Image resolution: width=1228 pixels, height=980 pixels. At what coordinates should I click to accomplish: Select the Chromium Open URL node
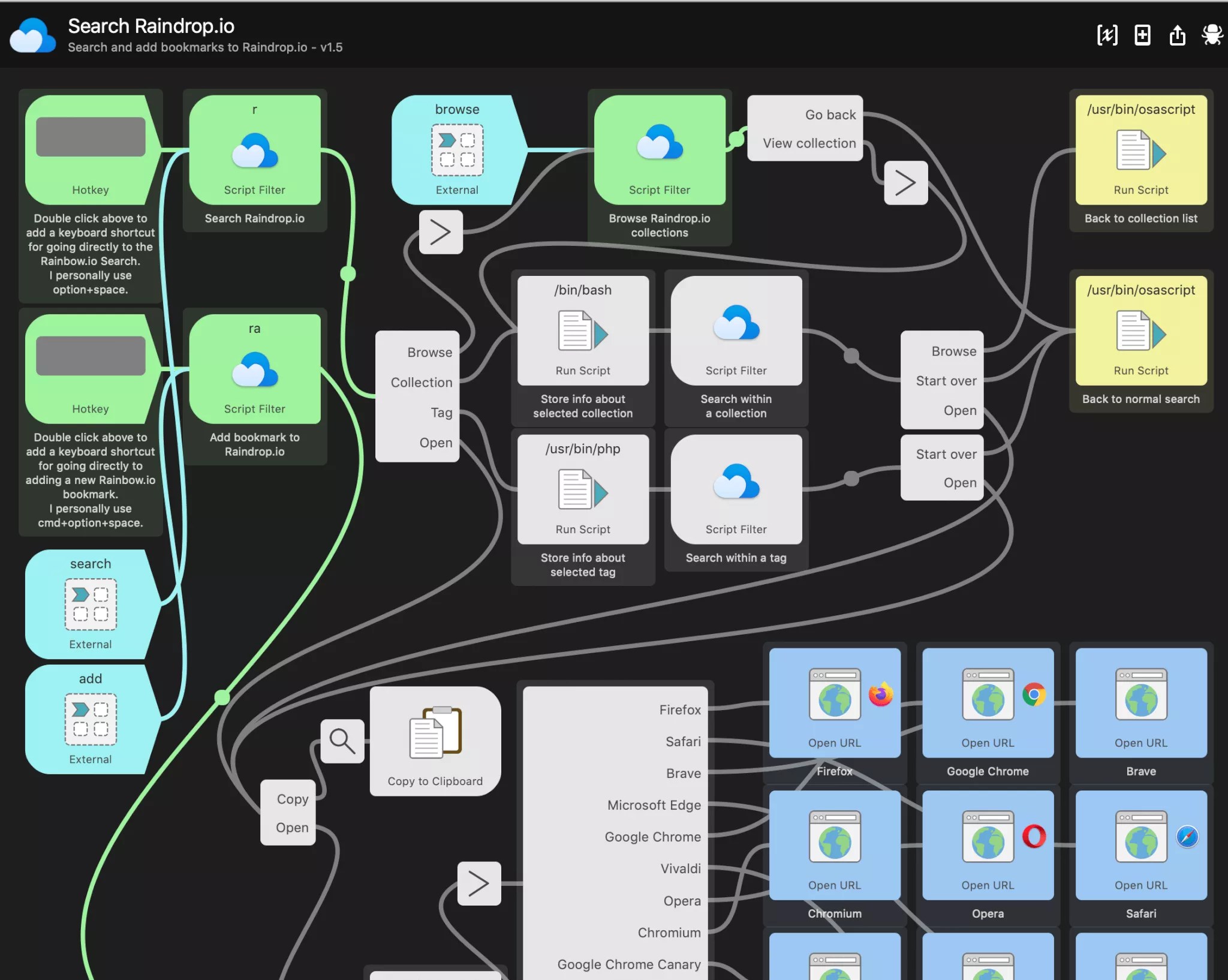click(835, 845)
